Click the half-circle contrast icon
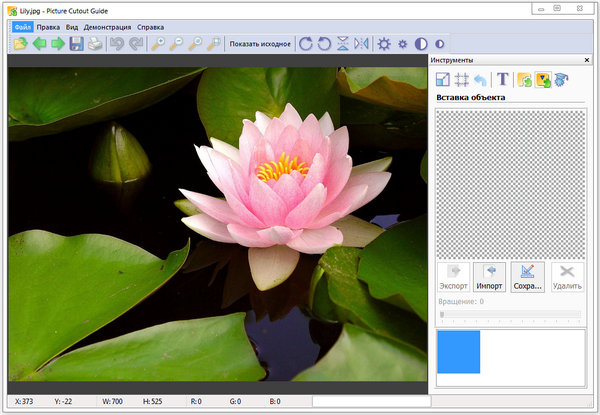 tap(421, 44)
